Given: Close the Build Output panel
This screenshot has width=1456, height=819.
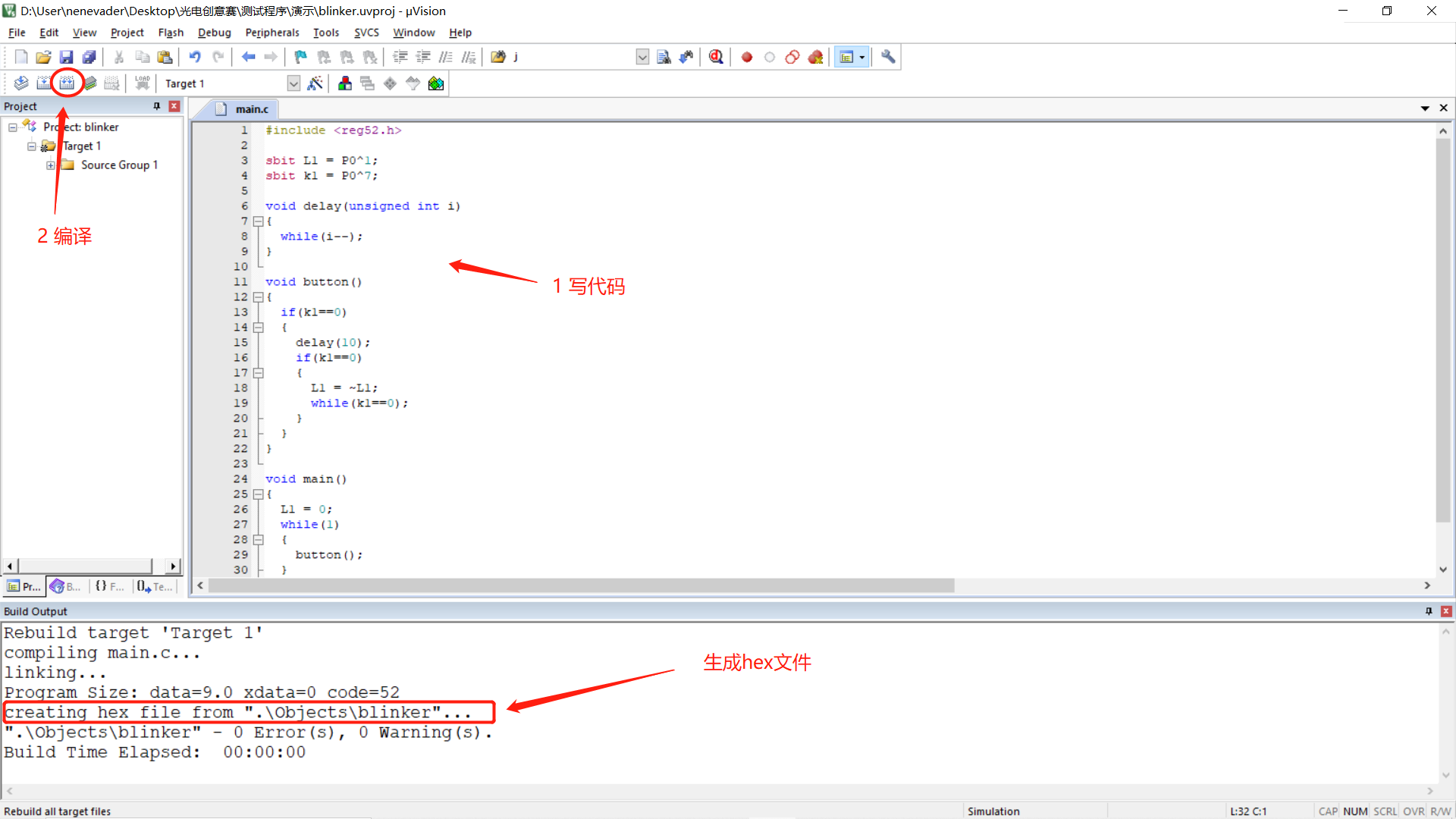Looking at the screenshot, I should point(1446,611).
